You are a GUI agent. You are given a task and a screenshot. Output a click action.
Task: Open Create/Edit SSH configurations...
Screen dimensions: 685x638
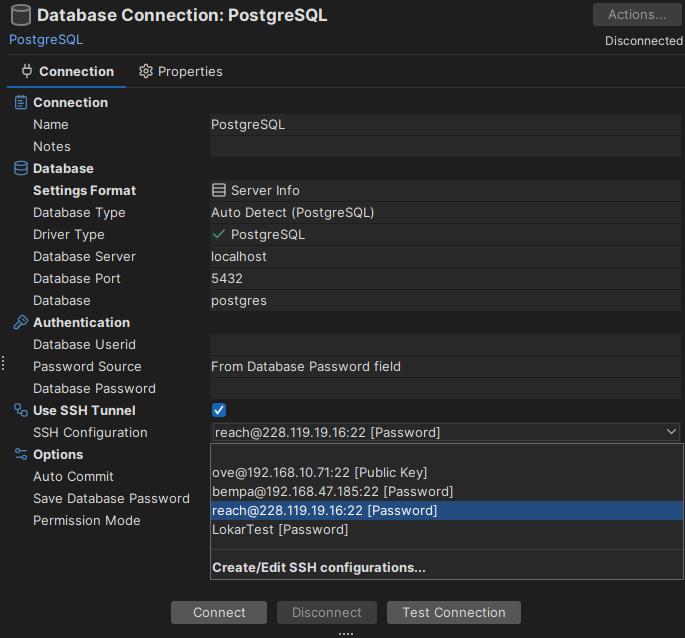click(446, 567)
